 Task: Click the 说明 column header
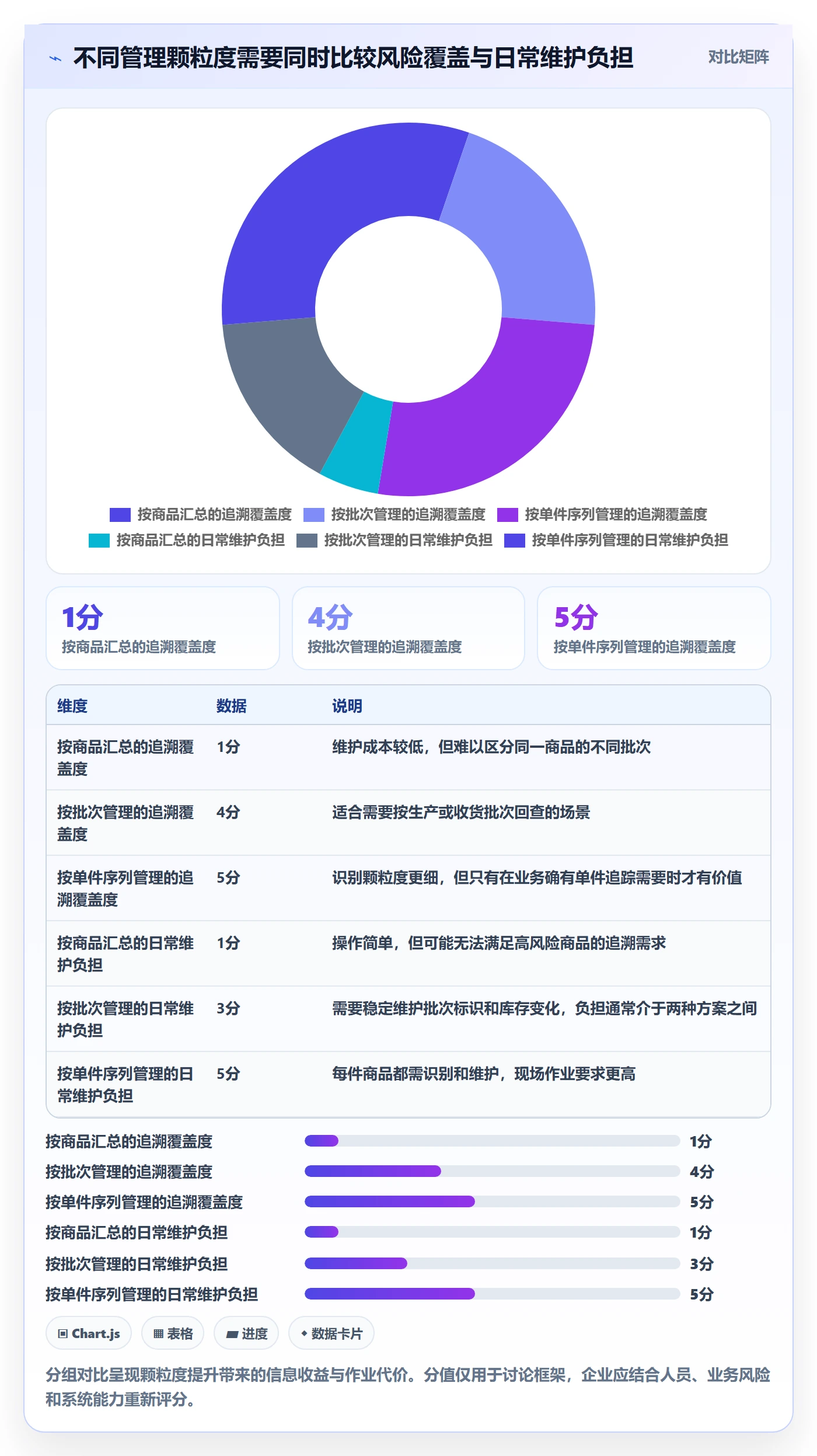point(347,706)
